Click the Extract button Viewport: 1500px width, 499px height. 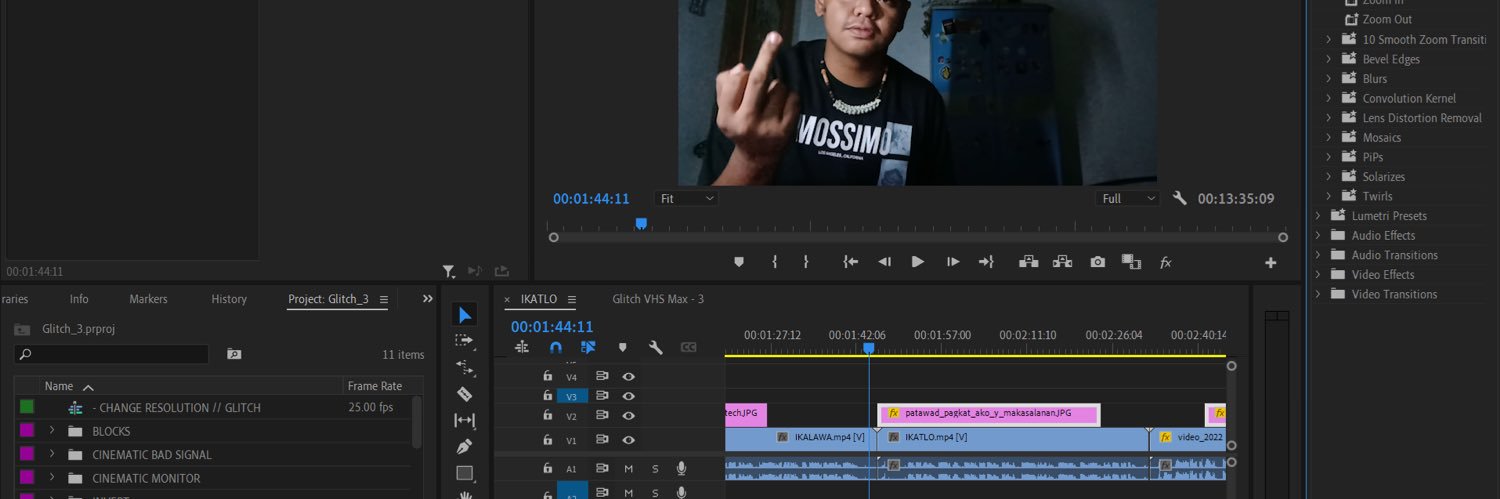1062,262
